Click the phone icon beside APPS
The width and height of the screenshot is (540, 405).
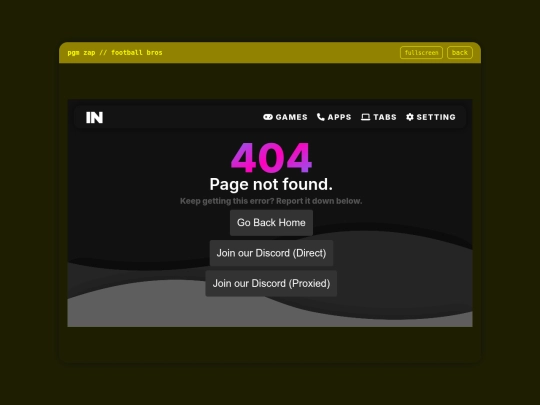point(321,117)
